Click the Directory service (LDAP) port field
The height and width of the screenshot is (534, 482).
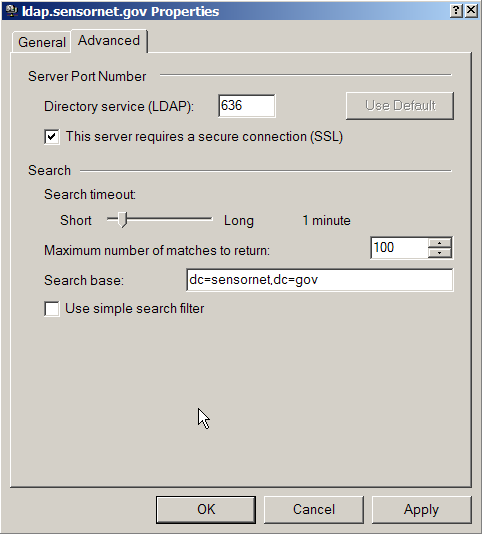247,106
